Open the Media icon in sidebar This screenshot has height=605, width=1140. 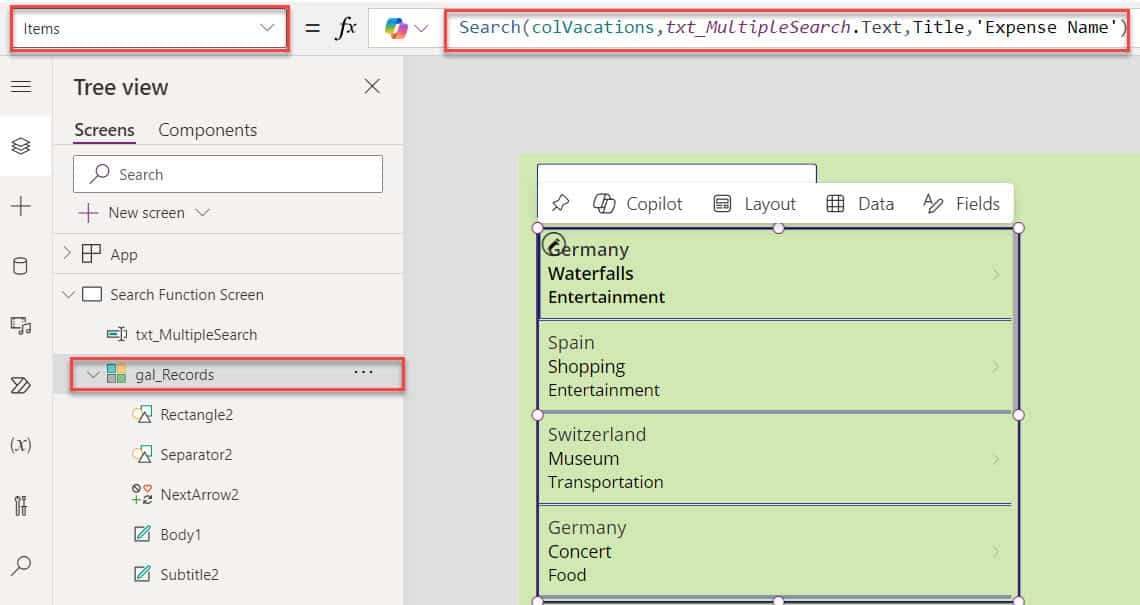click(21, 325)
